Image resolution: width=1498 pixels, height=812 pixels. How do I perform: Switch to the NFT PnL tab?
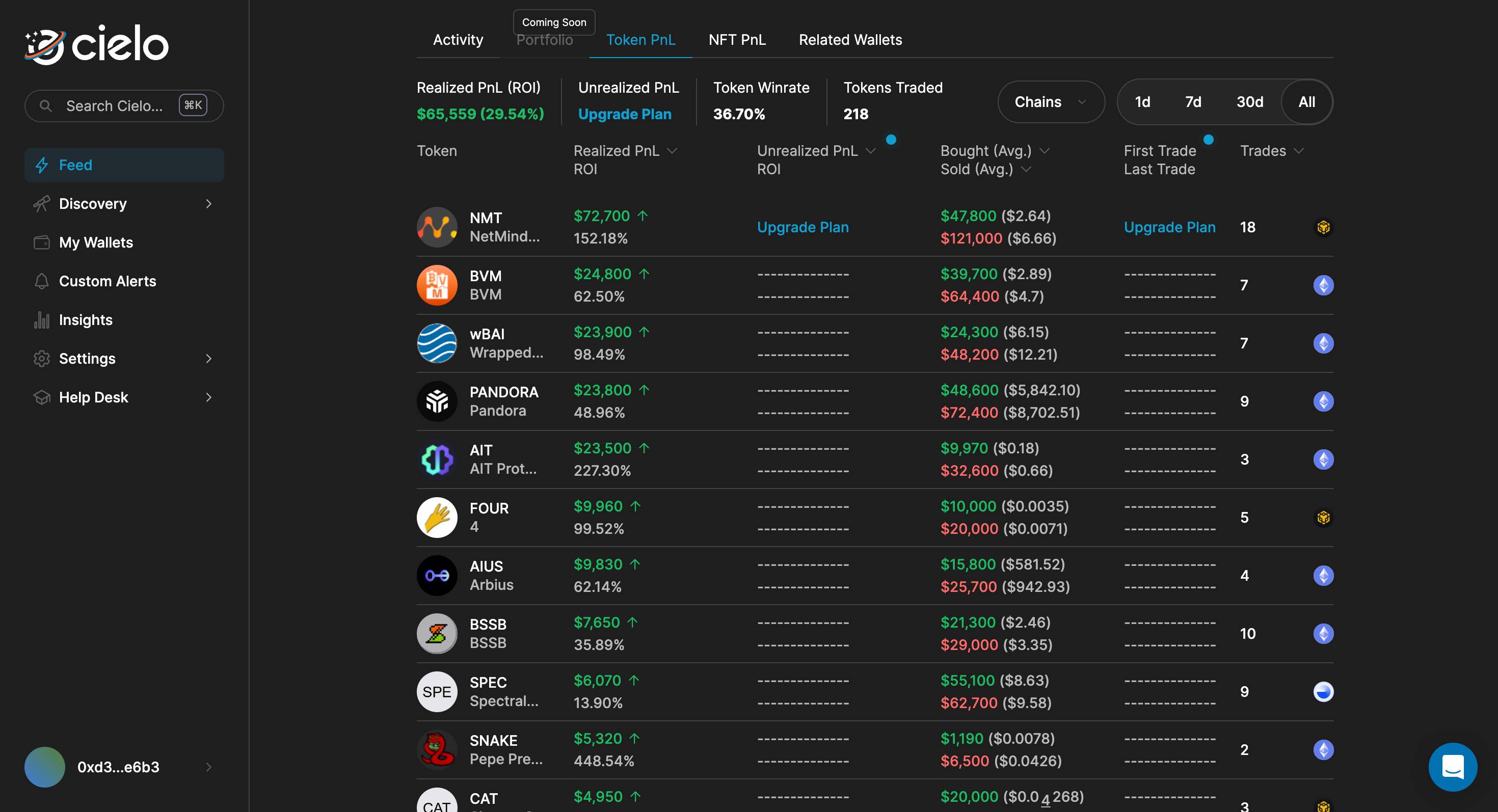[x=737, y=40]
